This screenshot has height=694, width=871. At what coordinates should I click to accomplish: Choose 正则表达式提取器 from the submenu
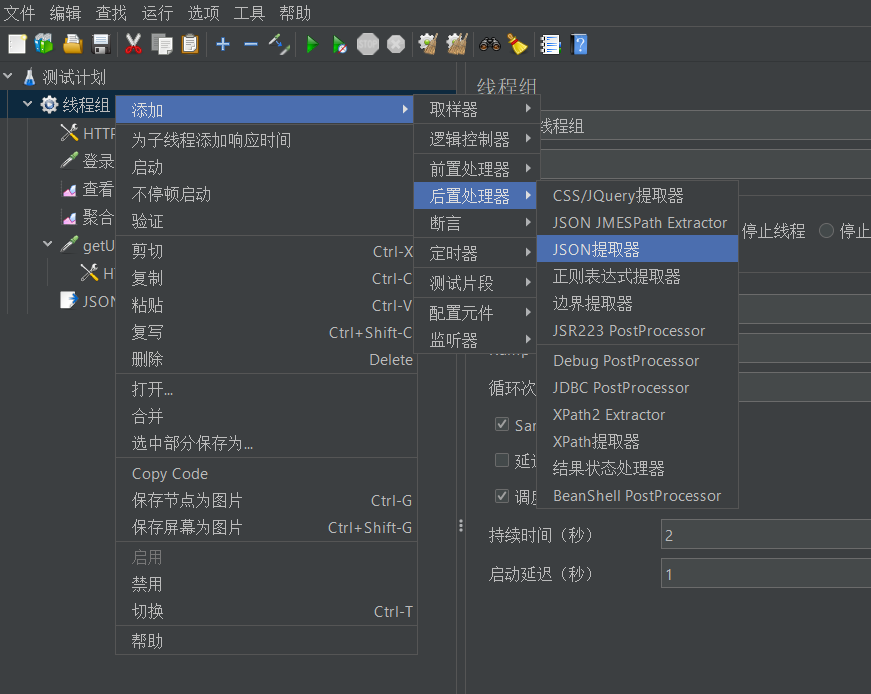click(637, 276)
